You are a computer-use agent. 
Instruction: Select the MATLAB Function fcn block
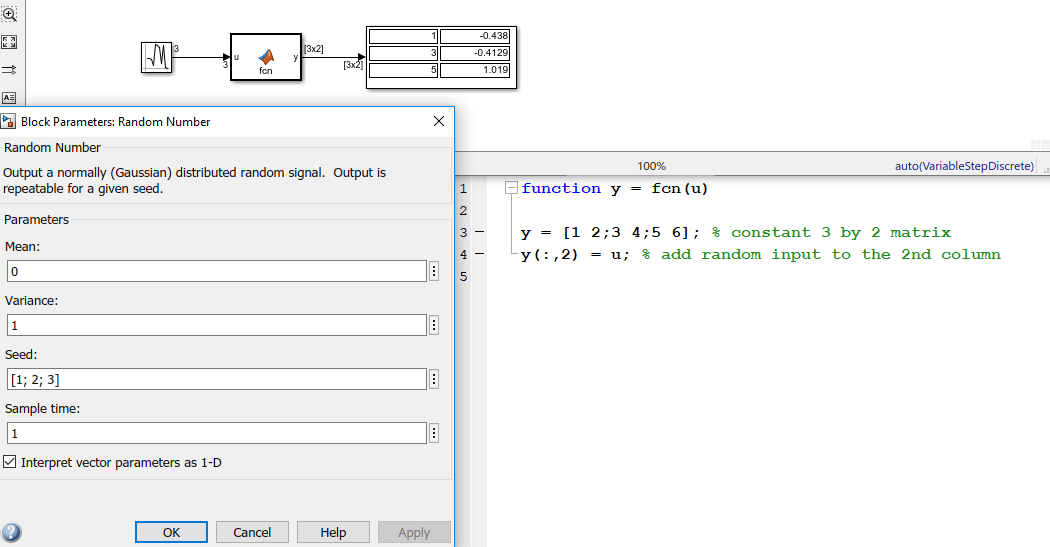click(x=266, y=57)
